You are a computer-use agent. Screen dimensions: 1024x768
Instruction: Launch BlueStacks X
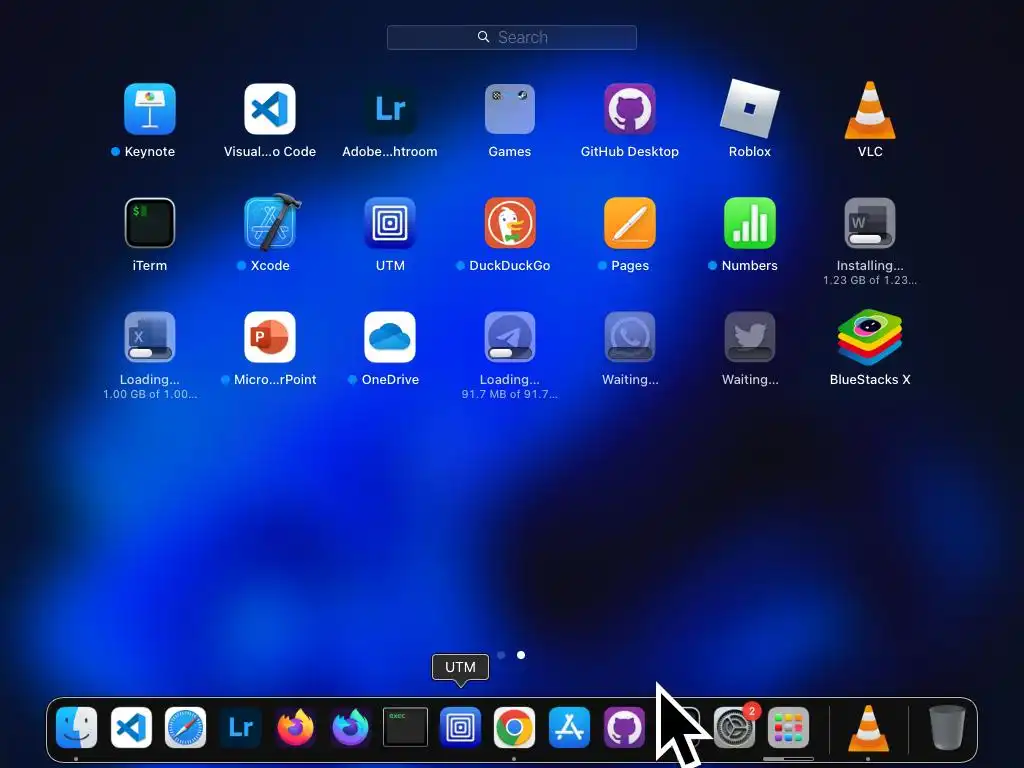click(870, 337)
